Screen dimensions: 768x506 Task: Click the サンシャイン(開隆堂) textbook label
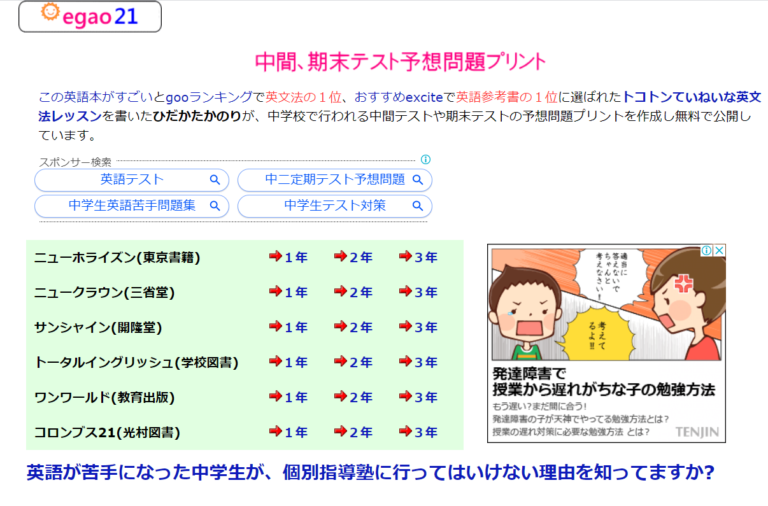click(98, 328)
